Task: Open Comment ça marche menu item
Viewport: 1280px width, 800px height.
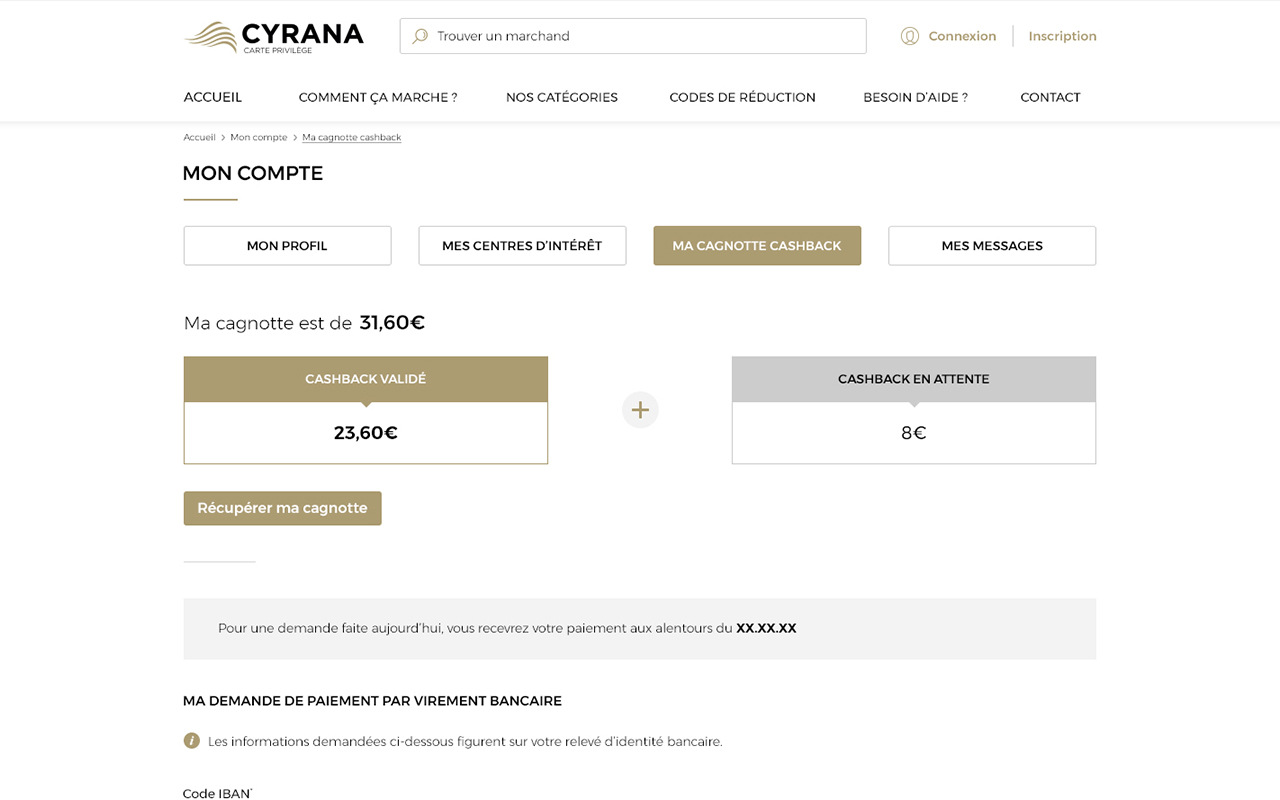Action: coord(378,97)
